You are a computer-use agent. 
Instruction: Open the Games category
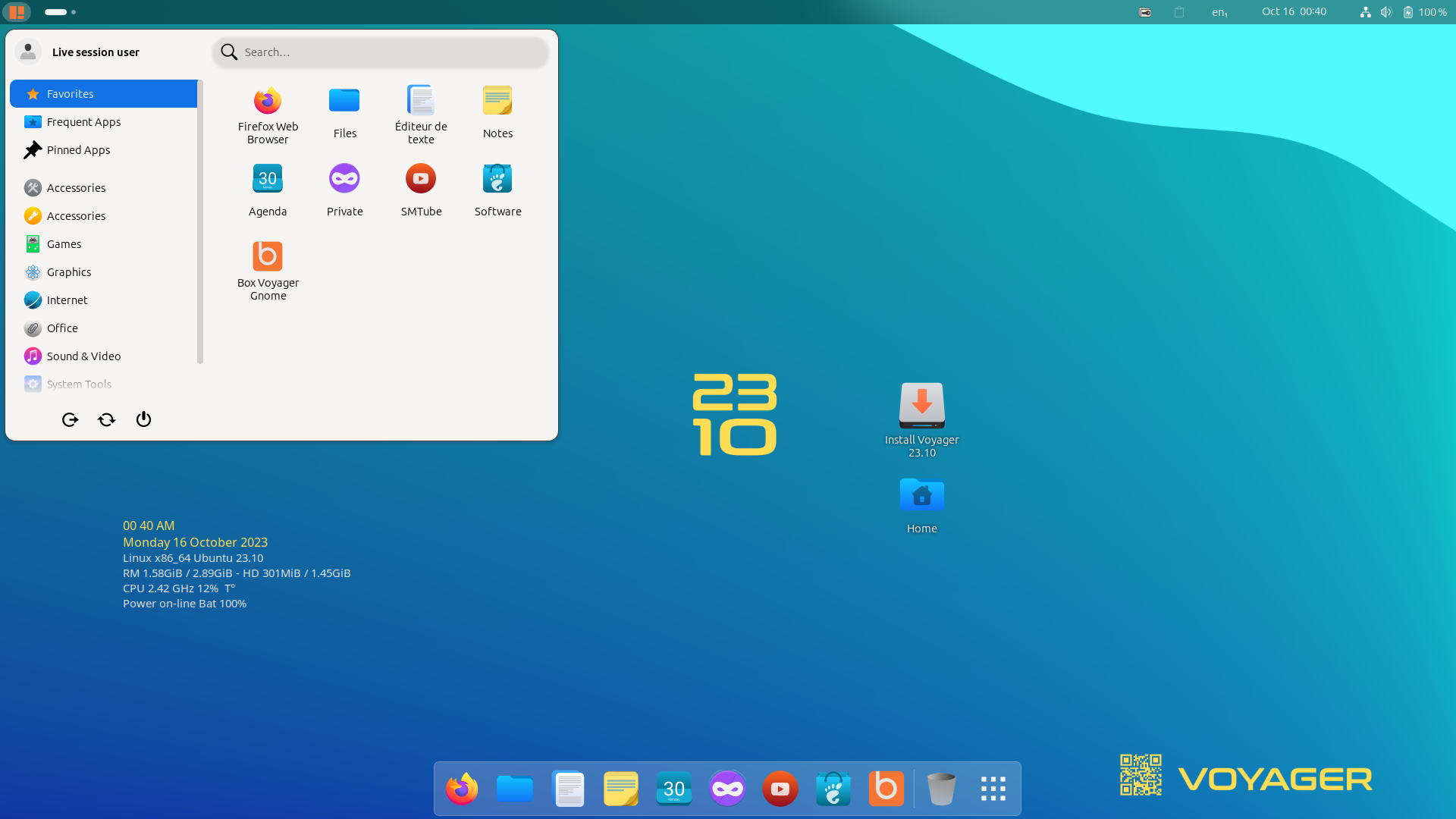[103, 244]
